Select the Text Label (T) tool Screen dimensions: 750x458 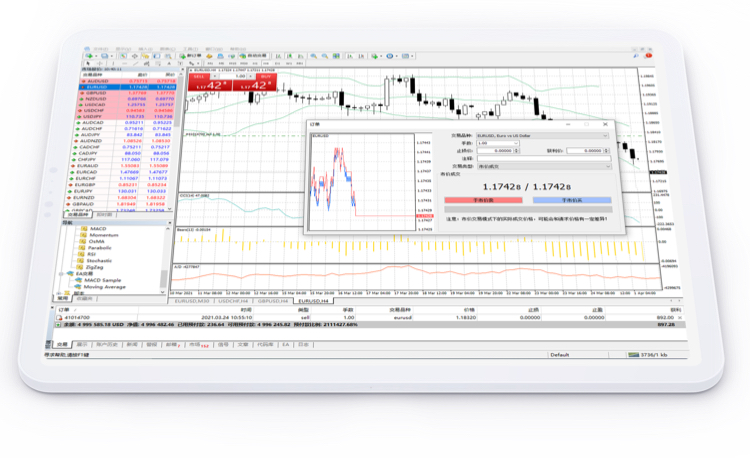[x=180, y=64]
